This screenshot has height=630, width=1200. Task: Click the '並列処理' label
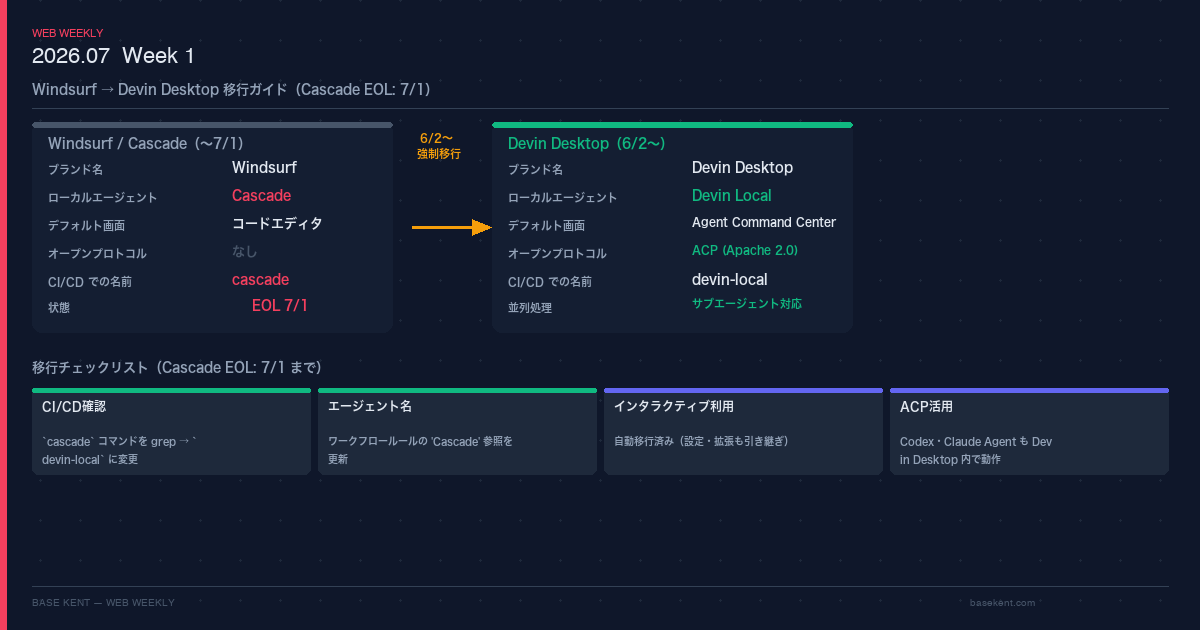click(x=530, y=308)
